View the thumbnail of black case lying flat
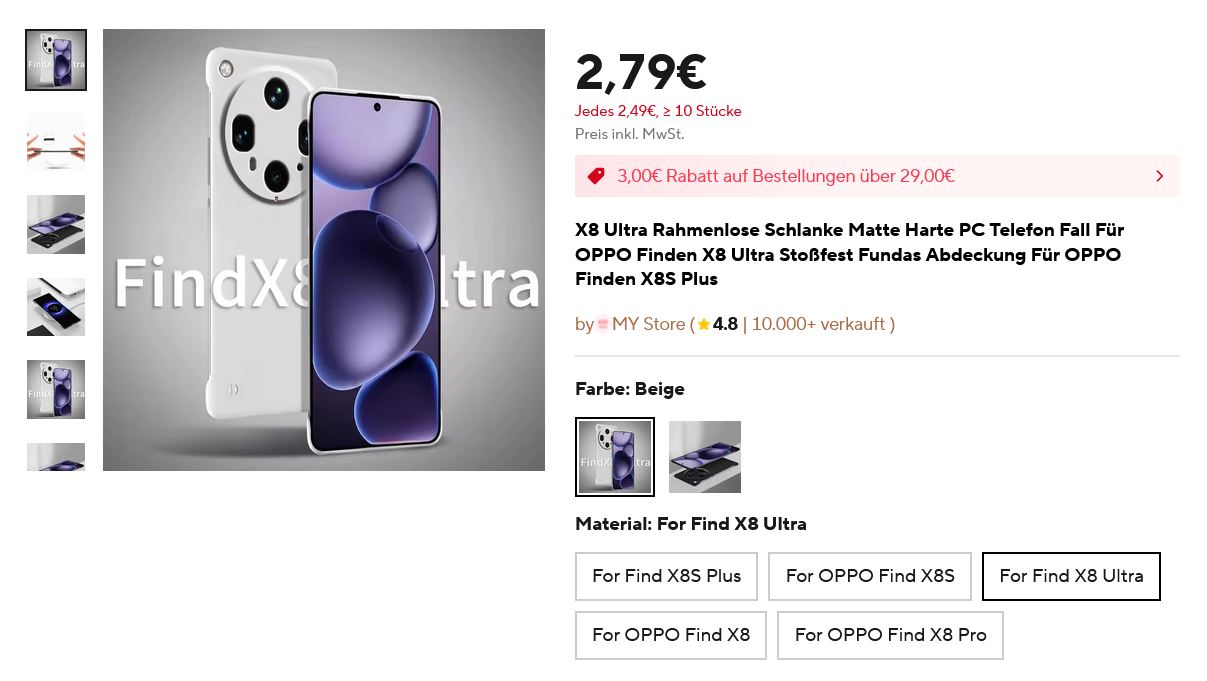This screenshot has width=1207, height=681. pyautogui.click(x=56, y=224)
